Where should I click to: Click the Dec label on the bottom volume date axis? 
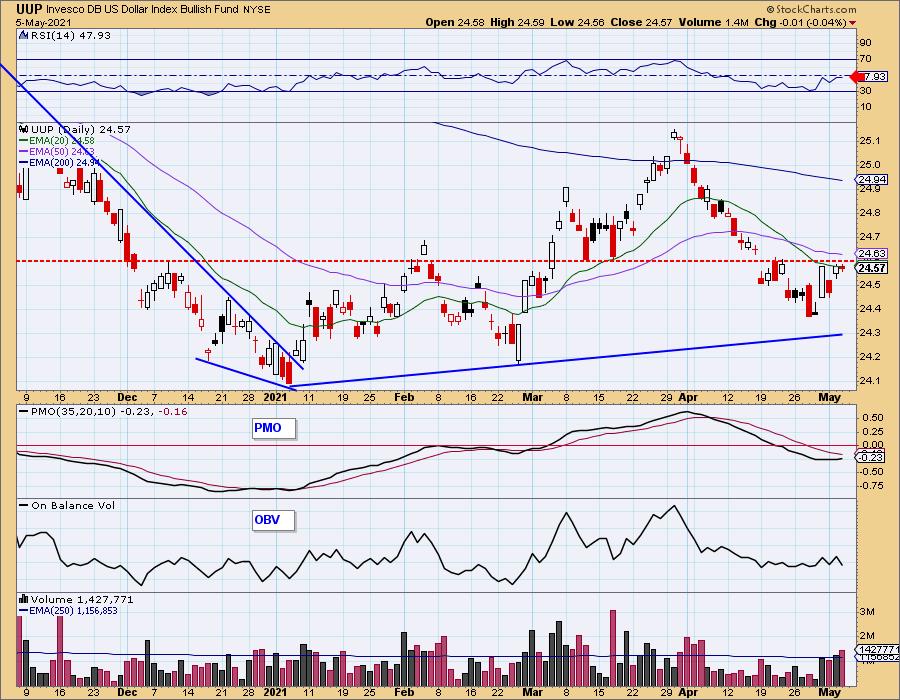(x=127, y=692)
